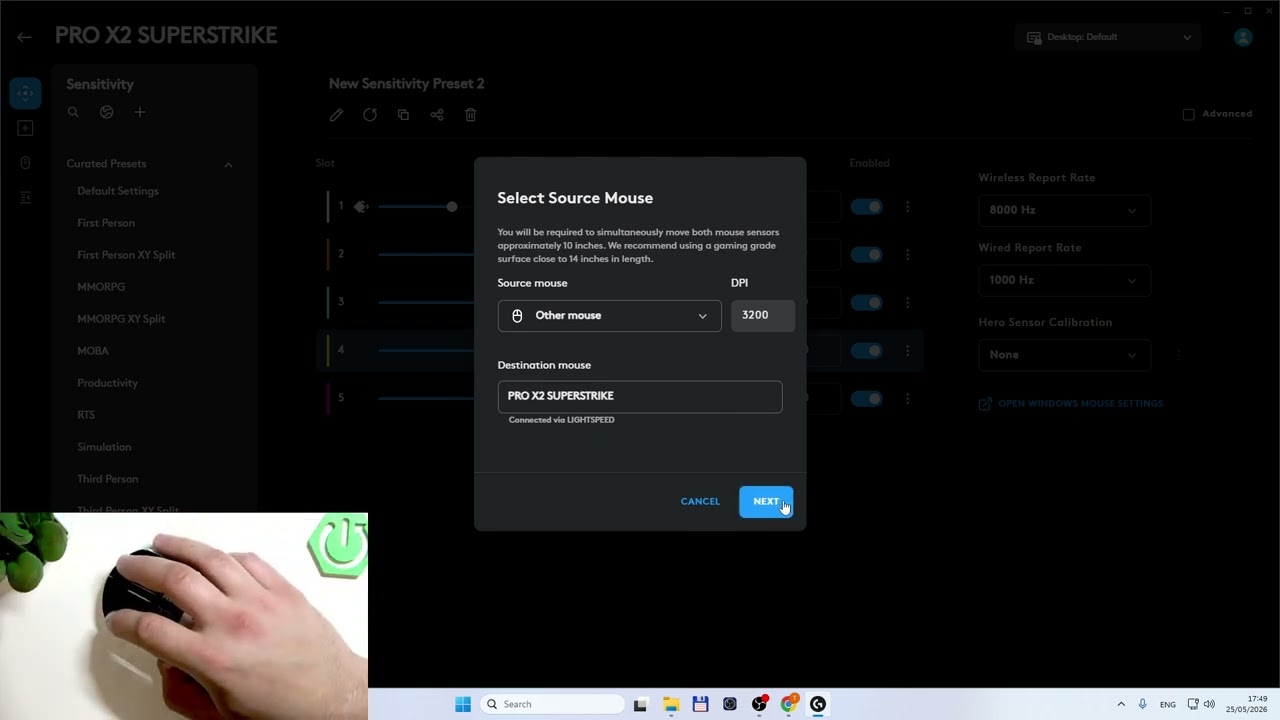Click the slot 5 DPI slider track
Screen dimensions: 1280x720
click(427, 399)
